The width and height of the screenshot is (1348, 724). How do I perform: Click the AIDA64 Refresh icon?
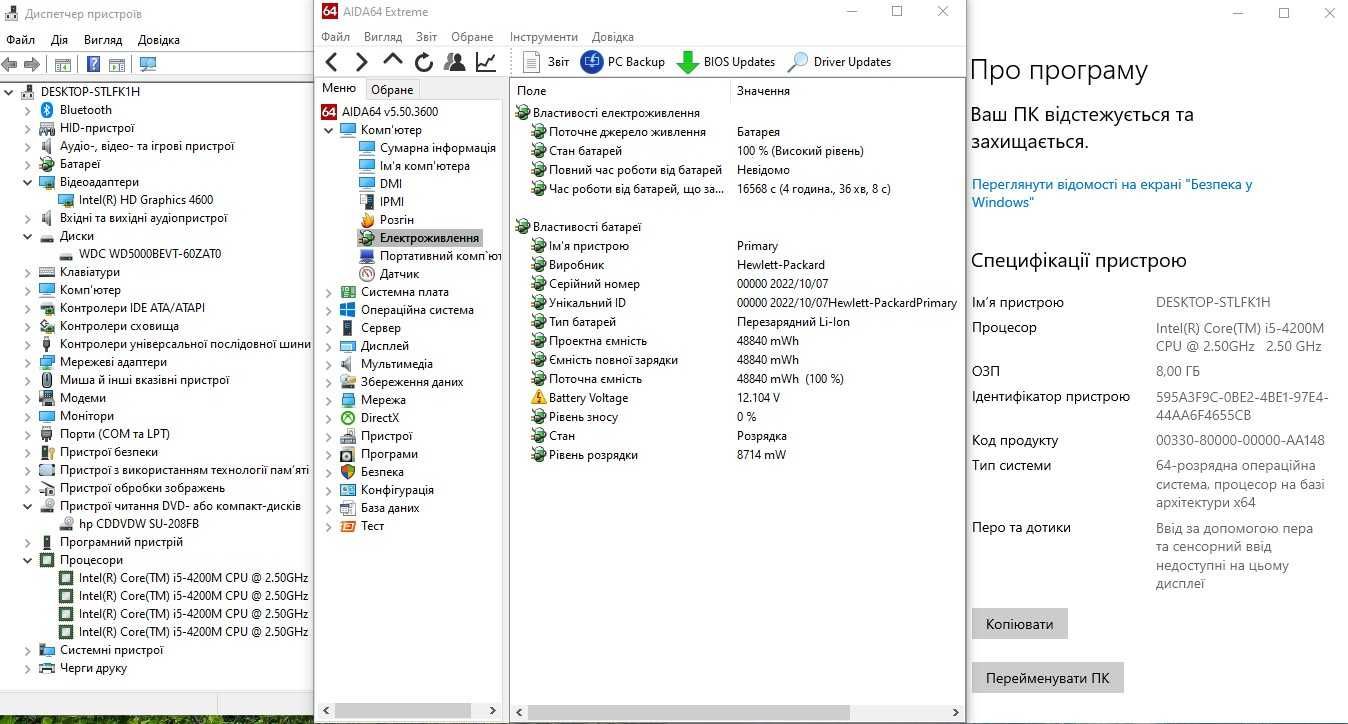pos(424,62)
